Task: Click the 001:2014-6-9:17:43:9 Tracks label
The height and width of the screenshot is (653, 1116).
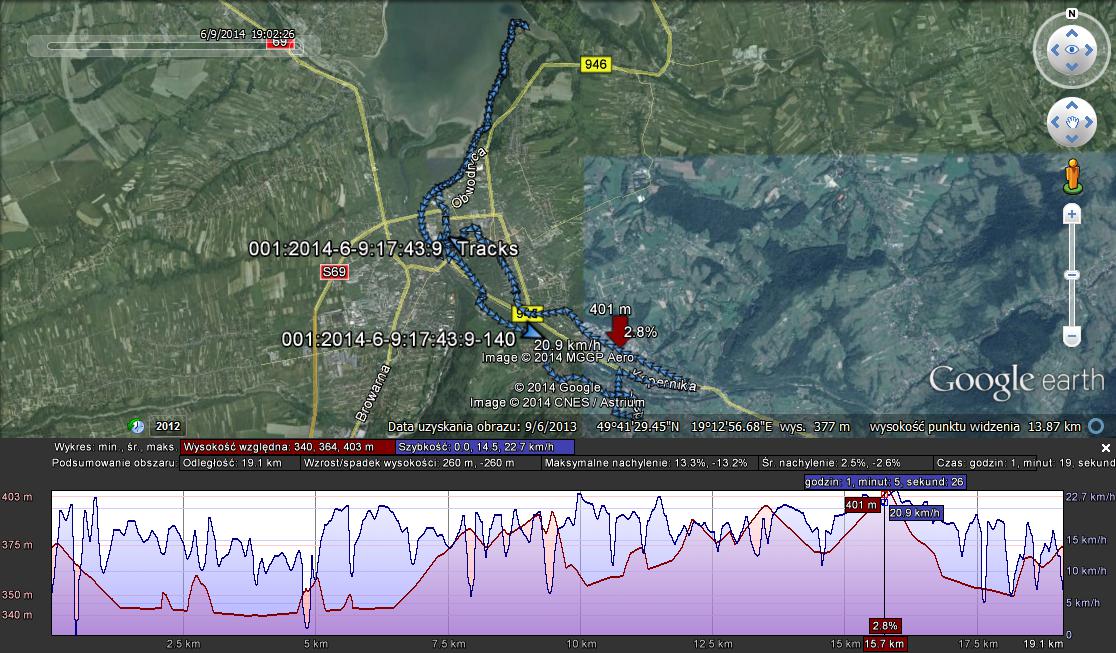Action: point(383,248)
